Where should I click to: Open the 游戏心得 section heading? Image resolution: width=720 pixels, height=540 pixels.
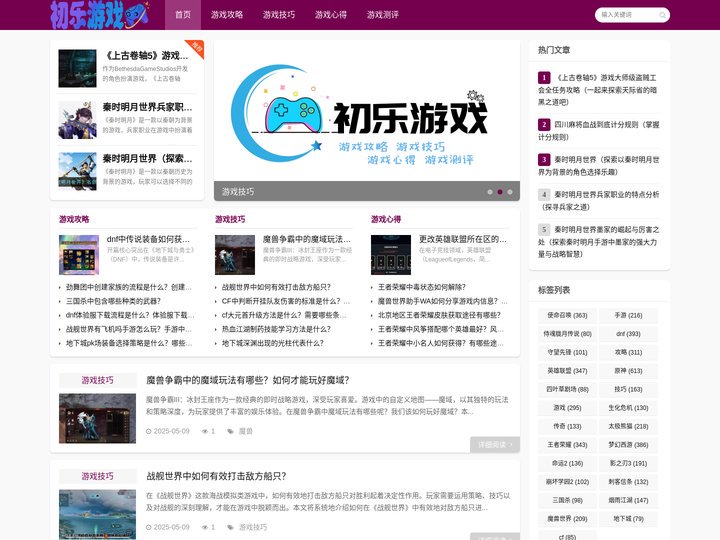(386, 219)
